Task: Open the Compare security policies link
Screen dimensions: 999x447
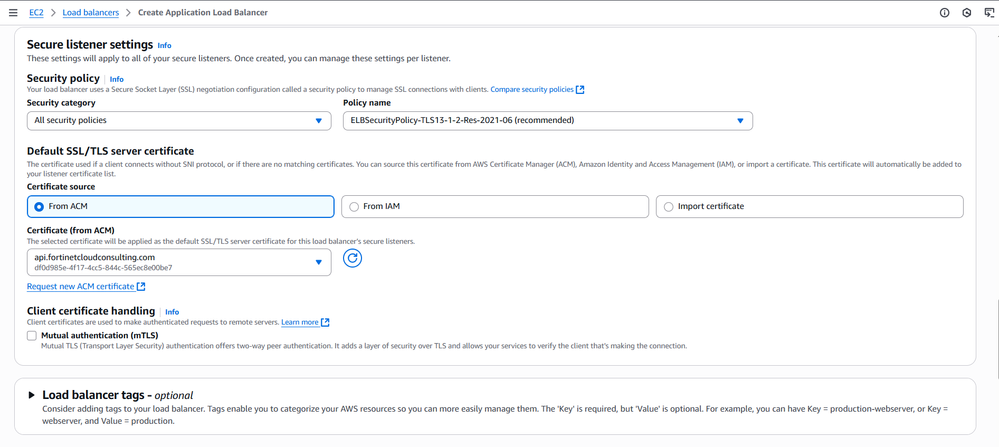Action: (531, 90)
